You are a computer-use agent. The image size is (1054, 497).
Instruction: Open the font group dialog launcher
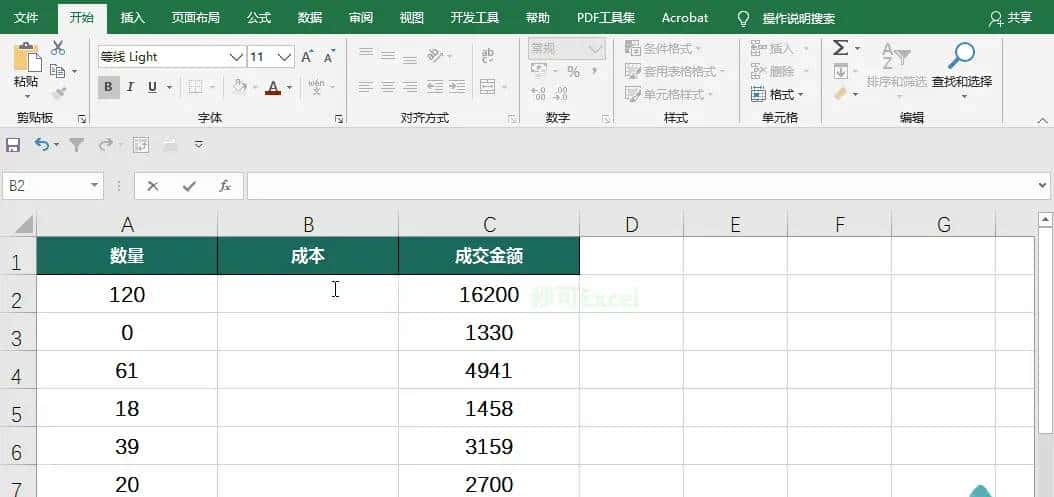[x=339, y=118]
